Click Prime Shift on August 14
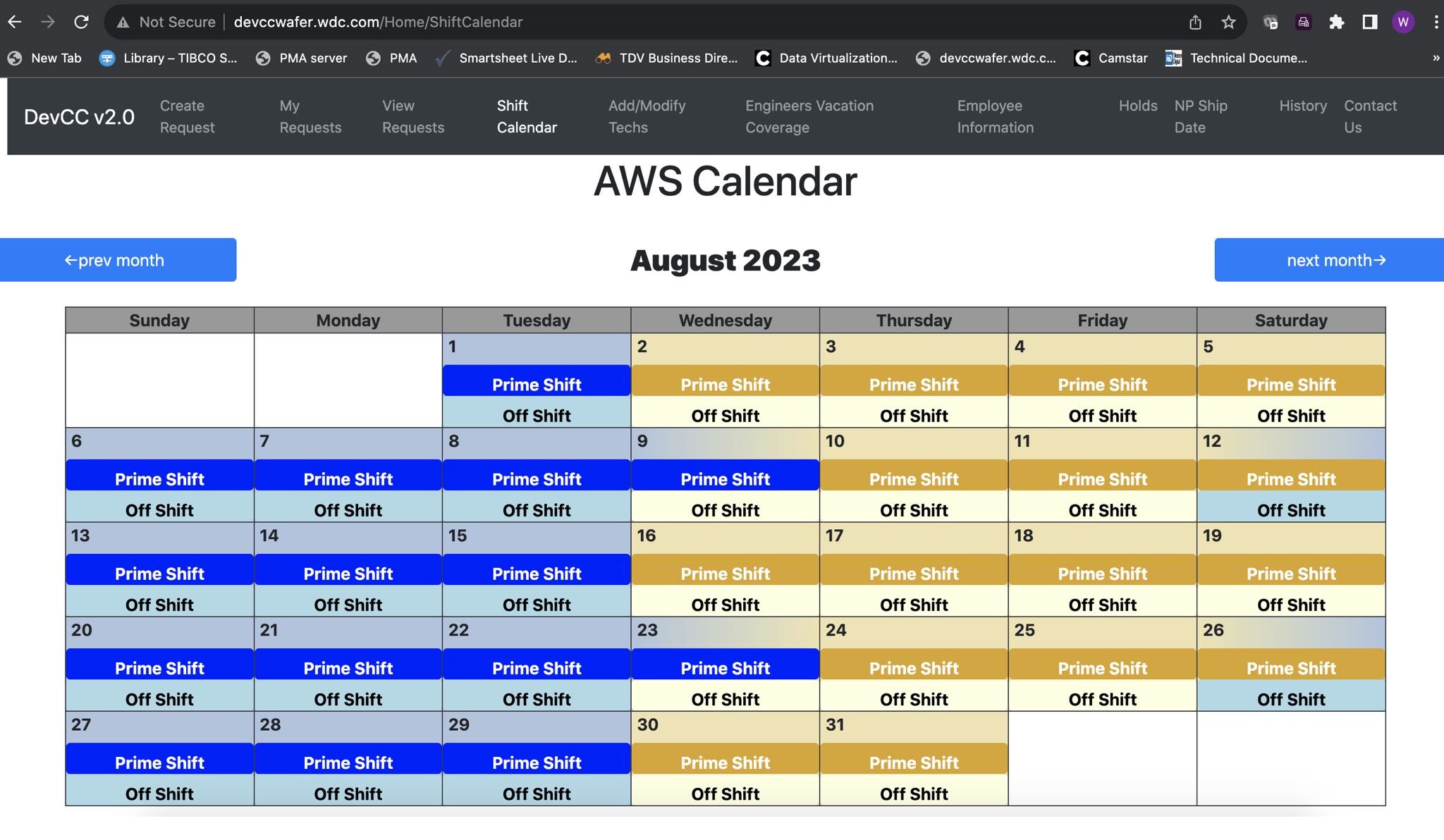The image size is (1444, 840). click(x=348, y=570)
